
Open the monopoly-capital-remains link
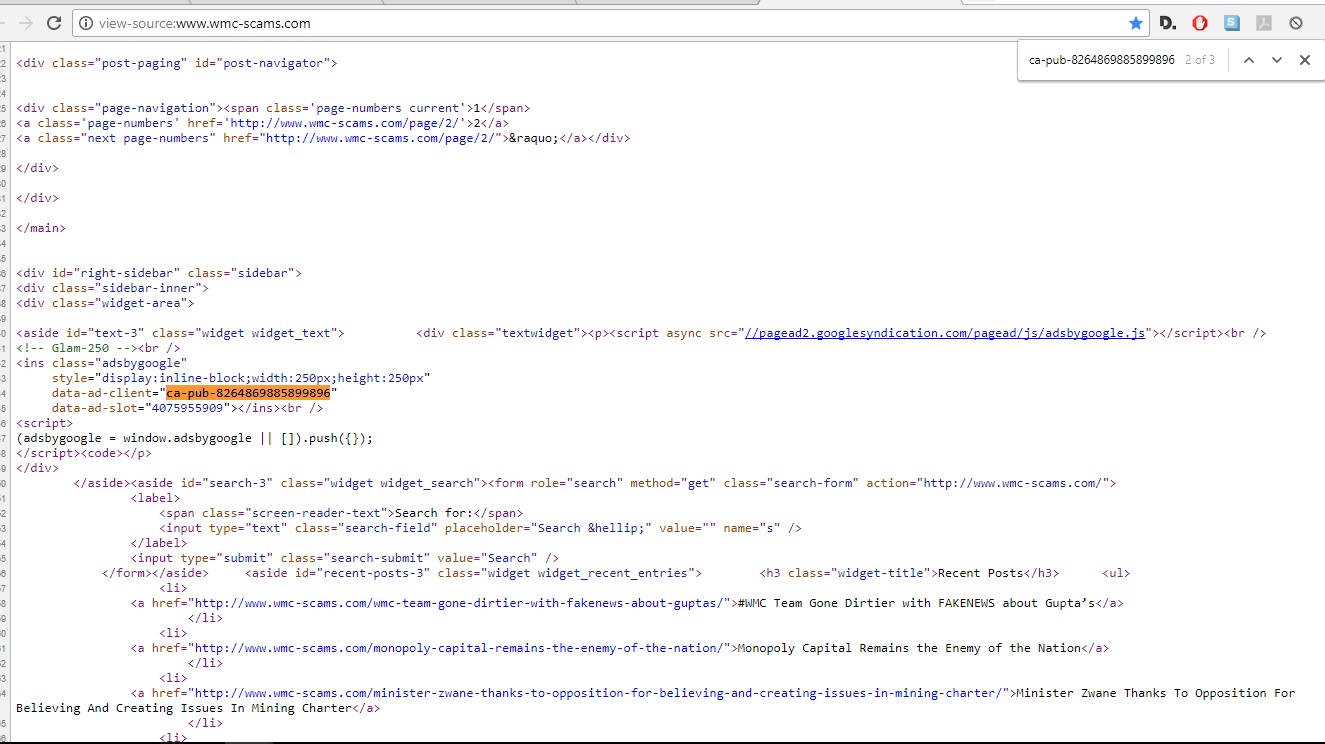point(458,648)
